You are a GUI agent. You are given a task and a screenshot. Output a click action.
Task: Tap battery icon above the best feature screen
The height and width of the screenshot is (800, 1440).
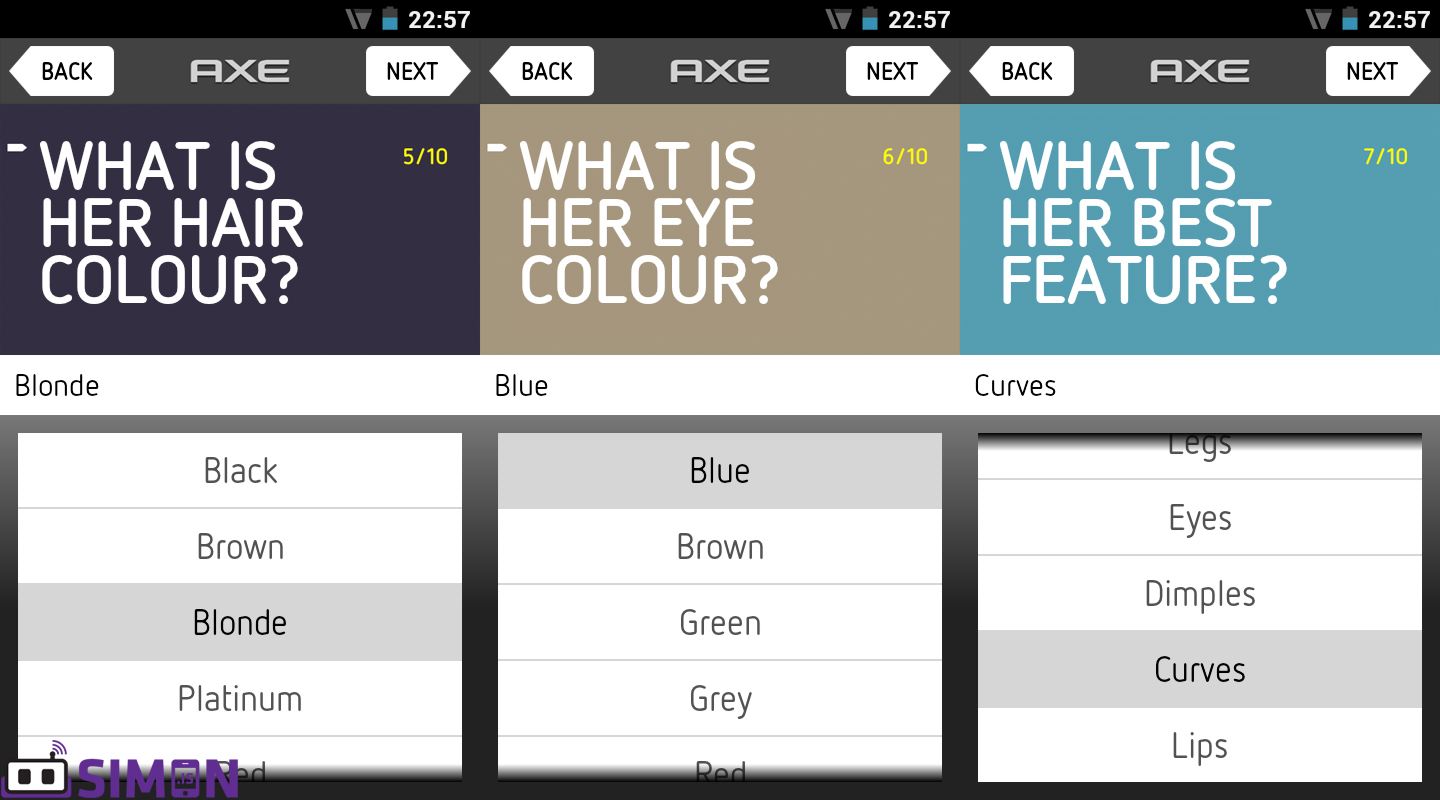(x=1350, y=19)
